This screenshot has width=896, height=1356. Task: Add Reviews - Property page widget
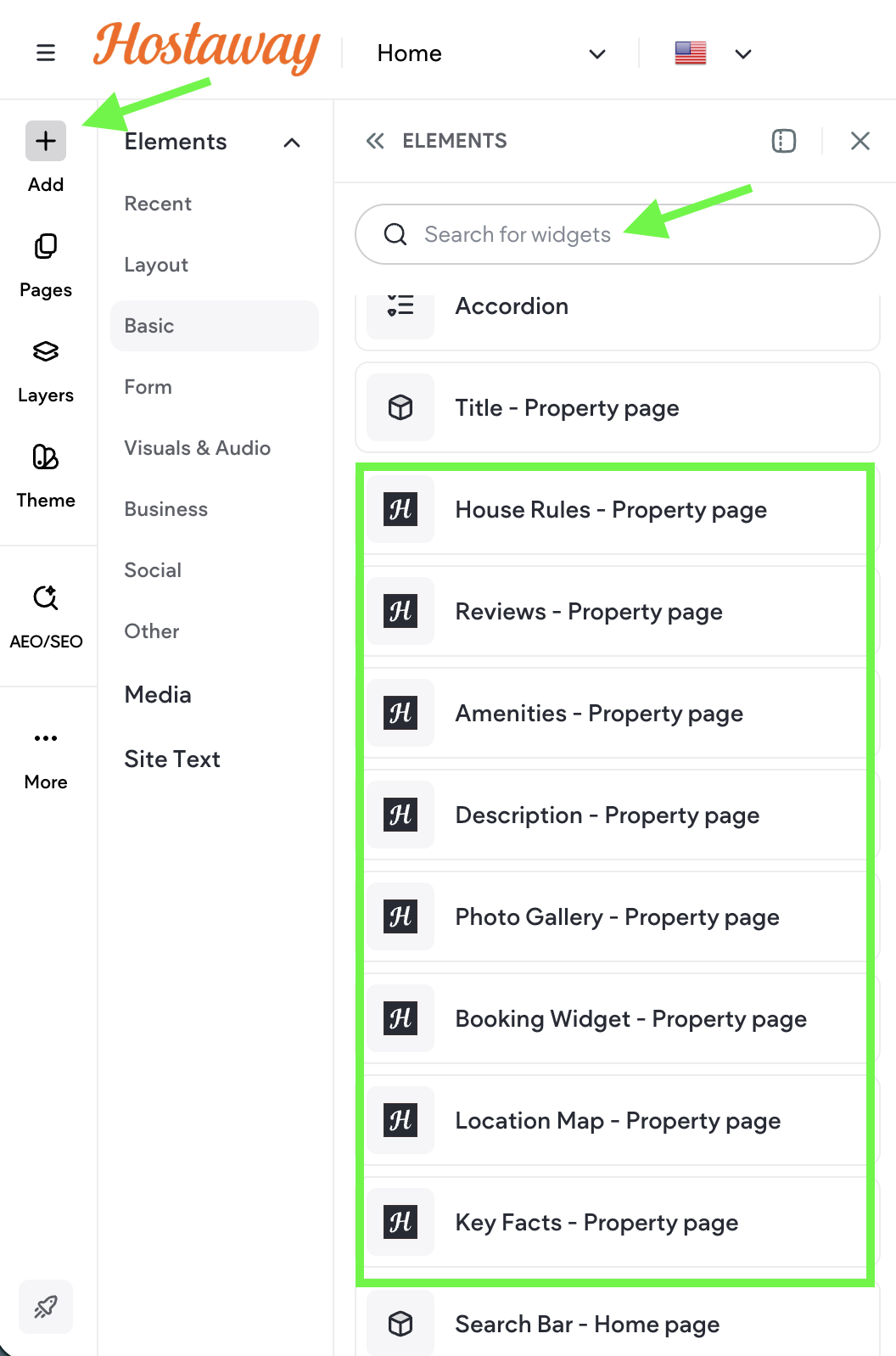coord(618,611)
